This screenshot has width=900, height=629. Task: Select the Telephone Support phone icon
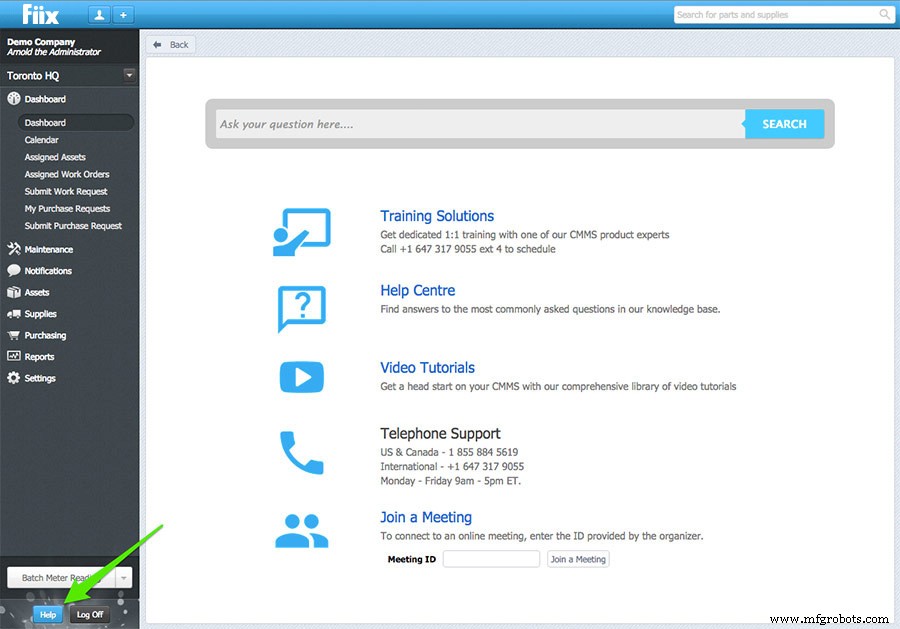tap(299, 452)
